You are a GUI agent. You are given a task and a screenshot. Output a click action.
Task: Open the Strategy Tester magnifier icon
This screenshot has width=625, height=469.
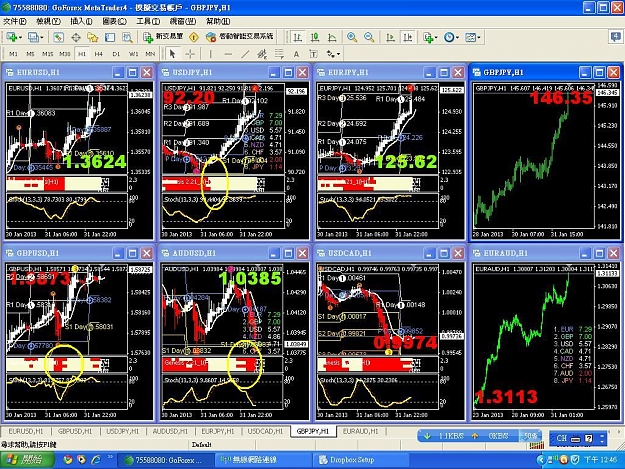pos(127,37)
